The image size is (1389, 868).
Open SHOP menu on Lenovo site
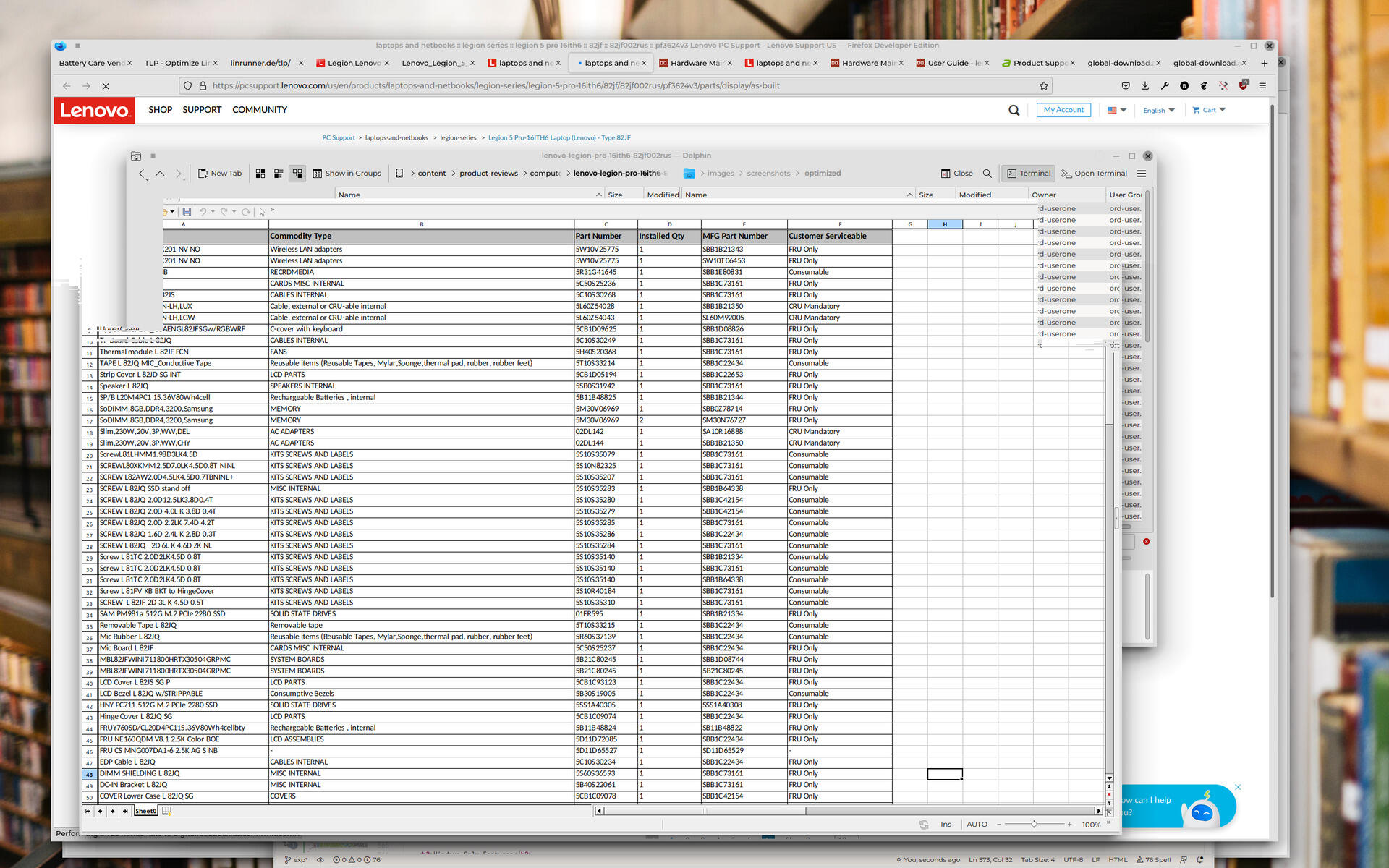[160, 110]
